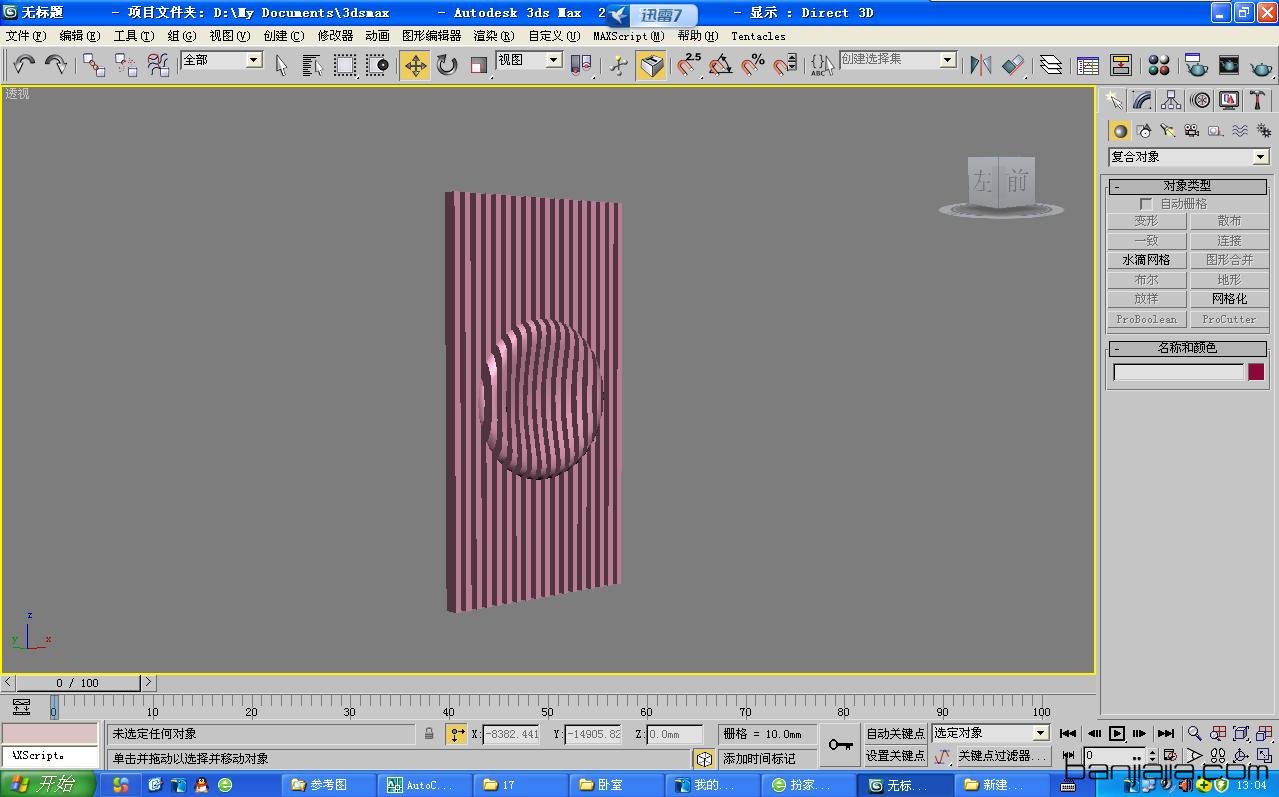Viewport: 1279px width, 797px height.
Task: Open the Windows 开始 start button
Action: (x=48, y=785)
